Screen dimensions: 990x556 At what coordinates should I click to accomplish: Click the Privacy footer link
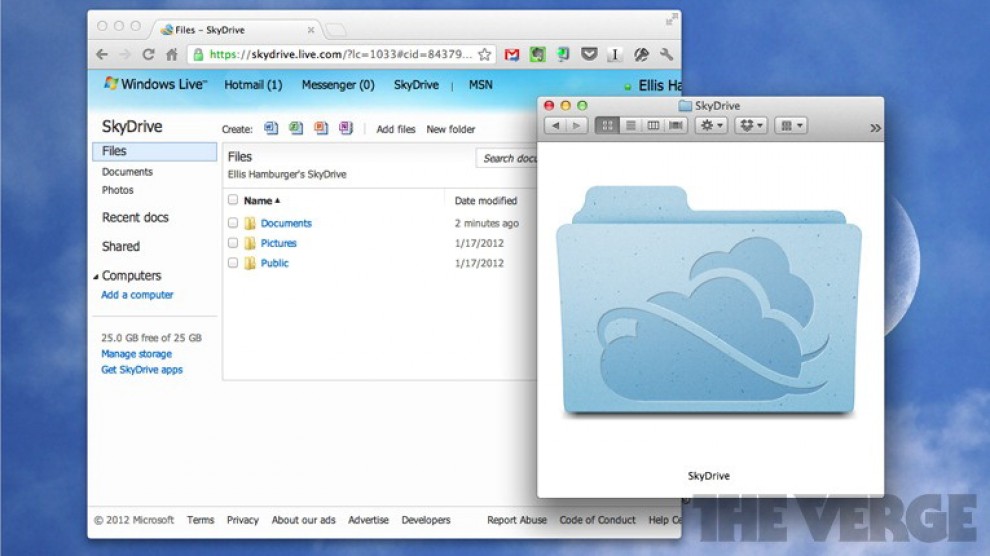pyautogui.click(x=242, y=520)
